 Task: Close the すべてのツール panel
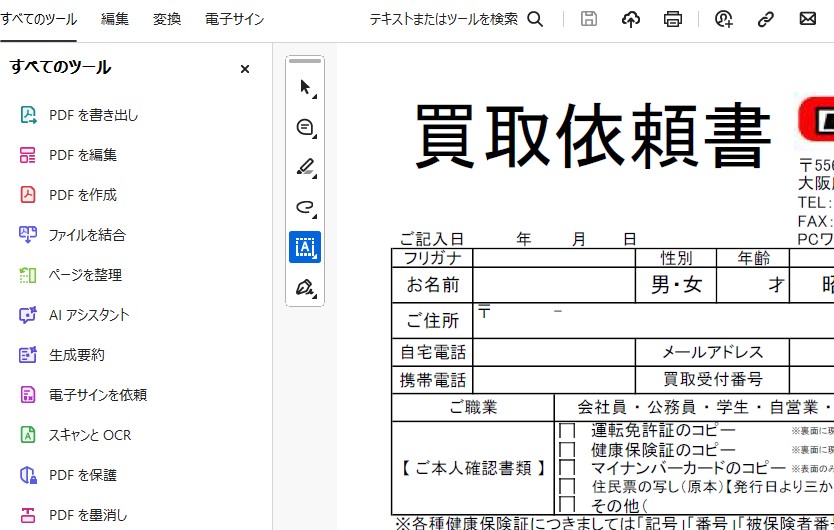(x=245, y=69)
